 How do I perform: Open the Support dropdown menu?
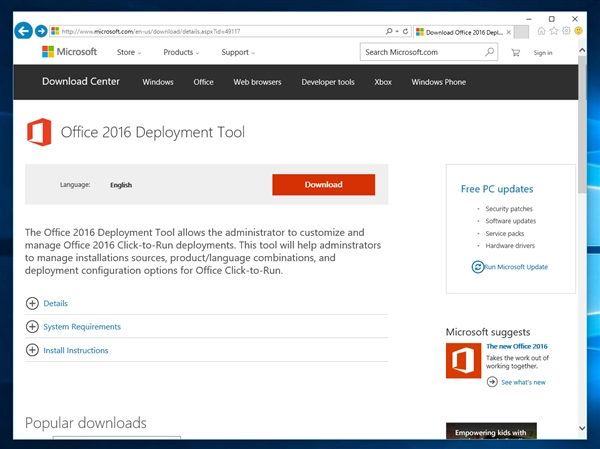pos(238,52)
